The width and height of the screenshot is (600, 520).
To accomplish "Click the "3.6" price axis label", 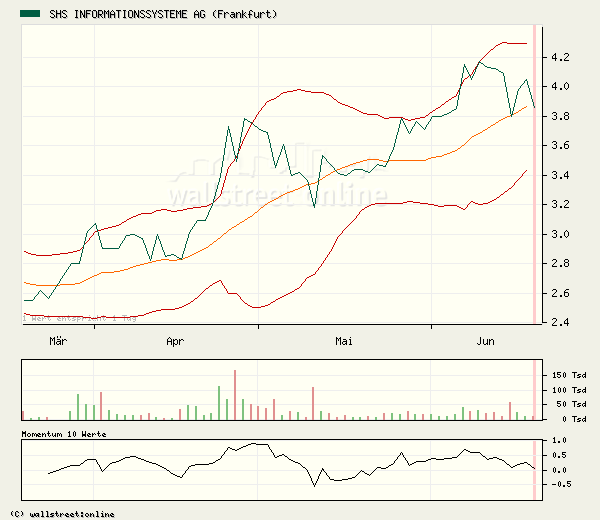I will click(x=560, y=145).
